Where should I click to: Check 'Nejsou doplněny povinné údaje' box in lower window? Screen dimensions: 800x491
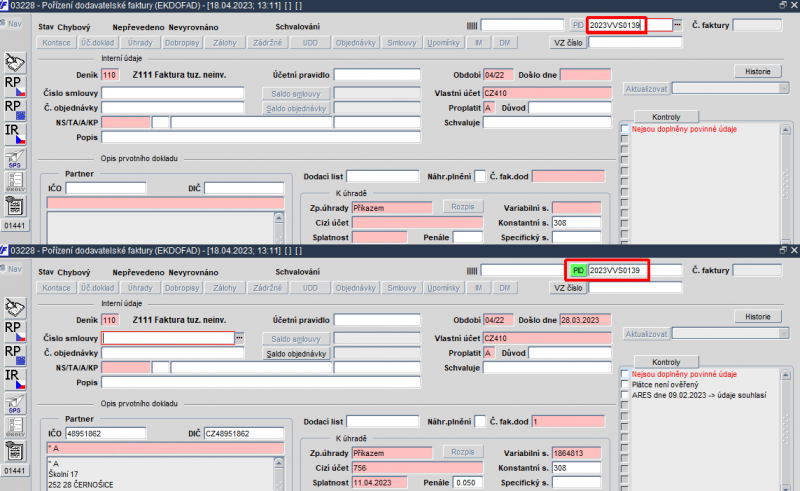click(624, 374)
